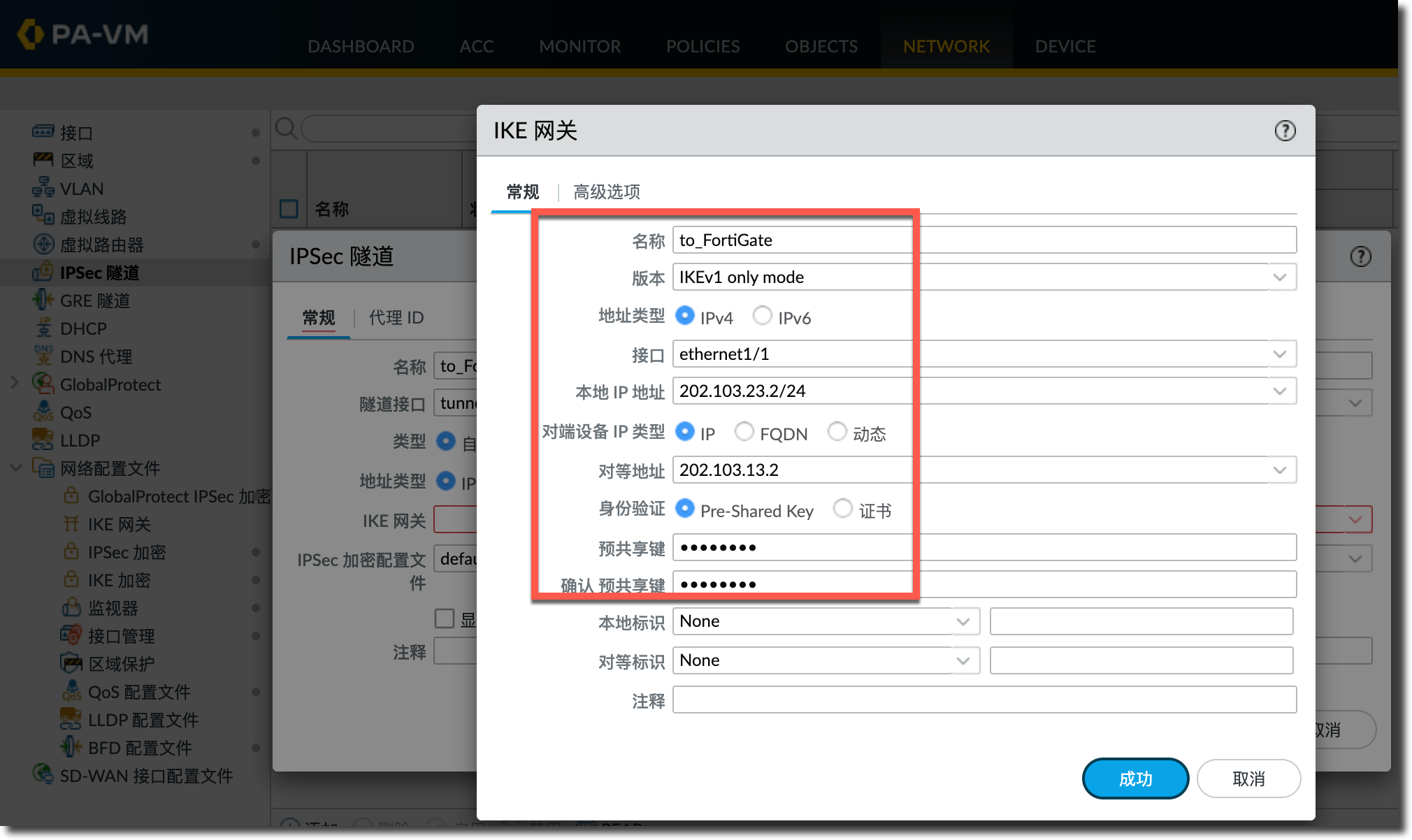The width and height of the screenshot is (1412, 840).
Task: Click the IKE 网关 help question icon
Action: [1285, 131]
